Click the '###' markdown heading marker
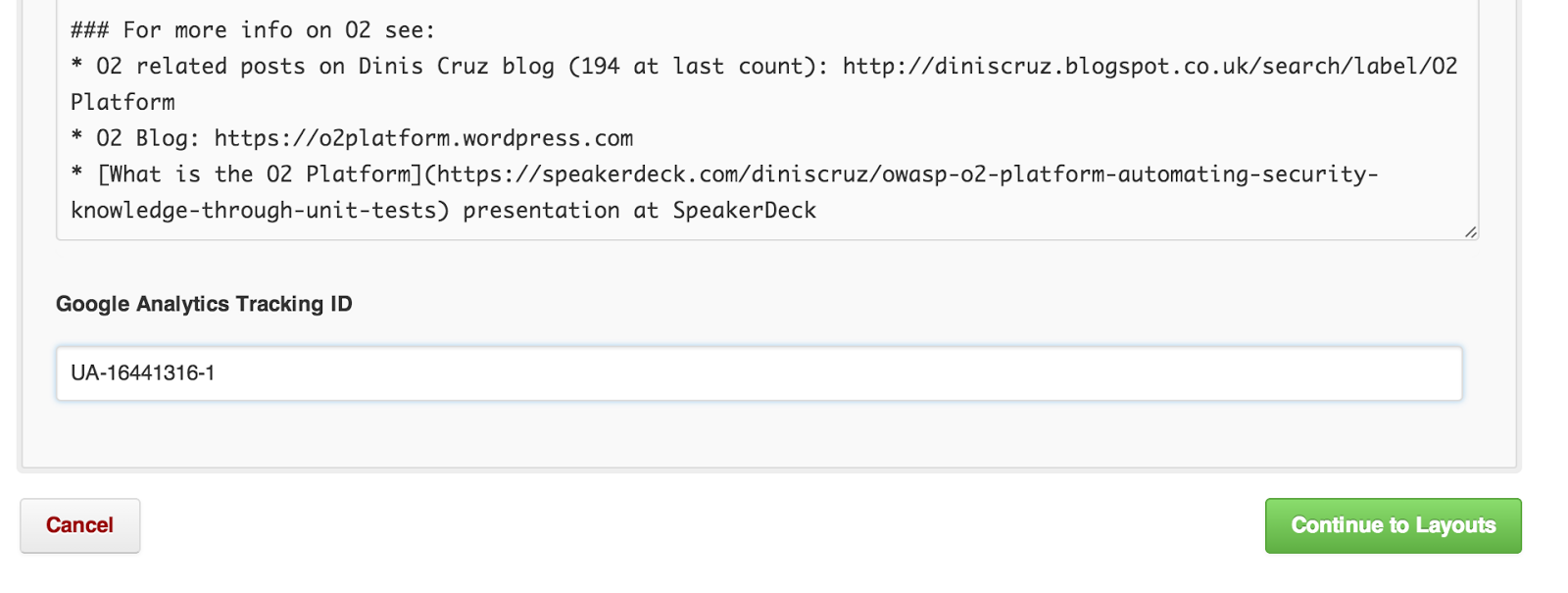1568x593 pixels. pos(89,30)
